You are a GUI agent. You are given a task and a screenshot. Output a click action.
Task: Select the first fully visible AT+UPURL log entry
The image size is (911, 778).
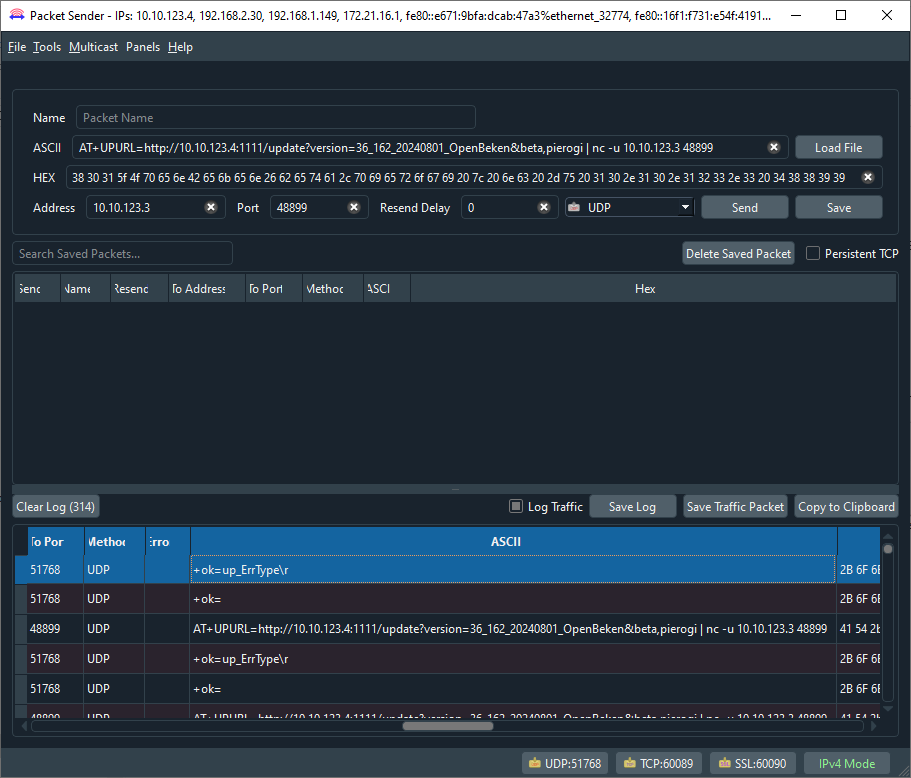pos(447,629)
